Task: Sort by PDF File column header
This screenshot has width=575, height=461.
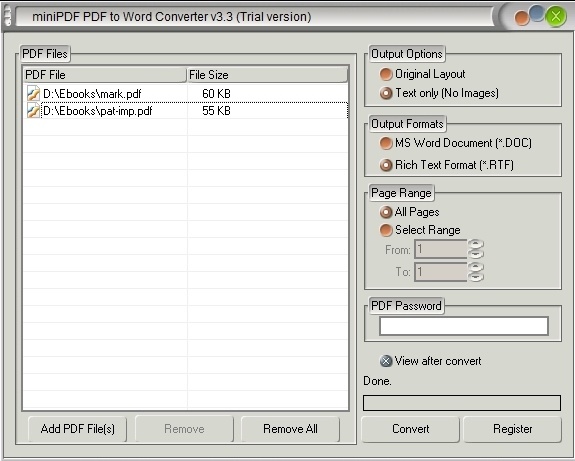Action: click(x=105, y=75)
